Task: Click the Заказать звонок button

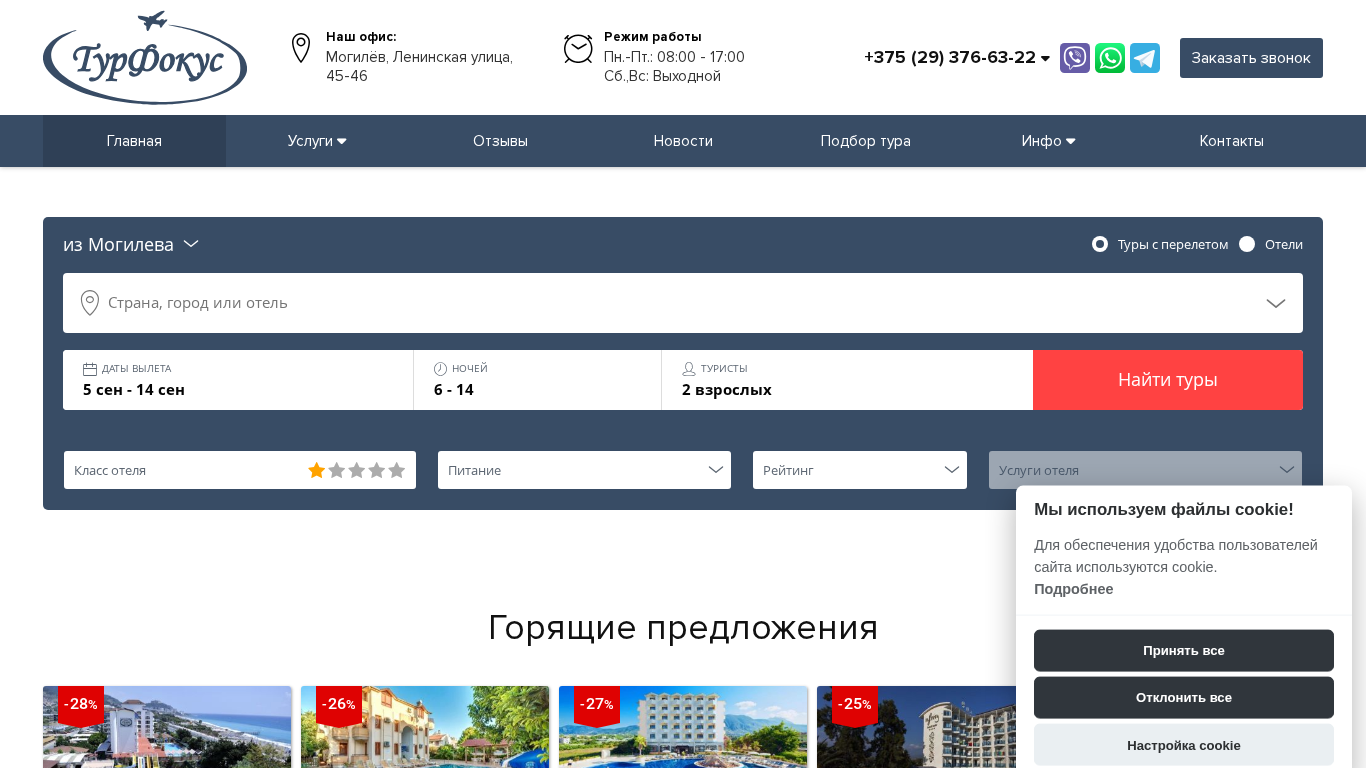Action: click(x=1251, y=58)
